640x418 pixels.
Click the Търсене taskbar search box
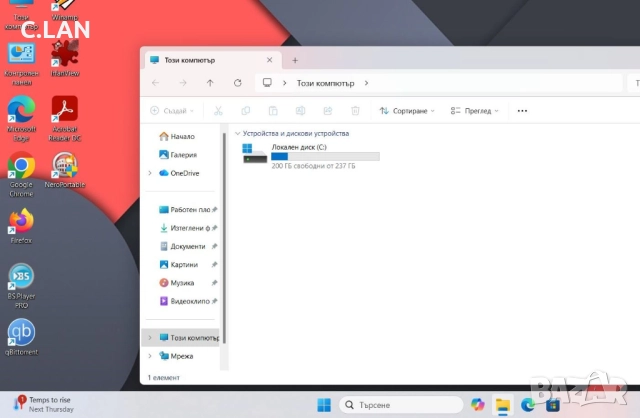[400, 405]
